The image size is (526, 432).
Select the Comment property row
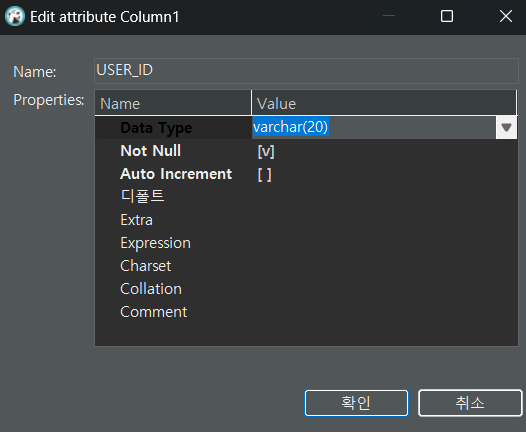click(306, 312)
